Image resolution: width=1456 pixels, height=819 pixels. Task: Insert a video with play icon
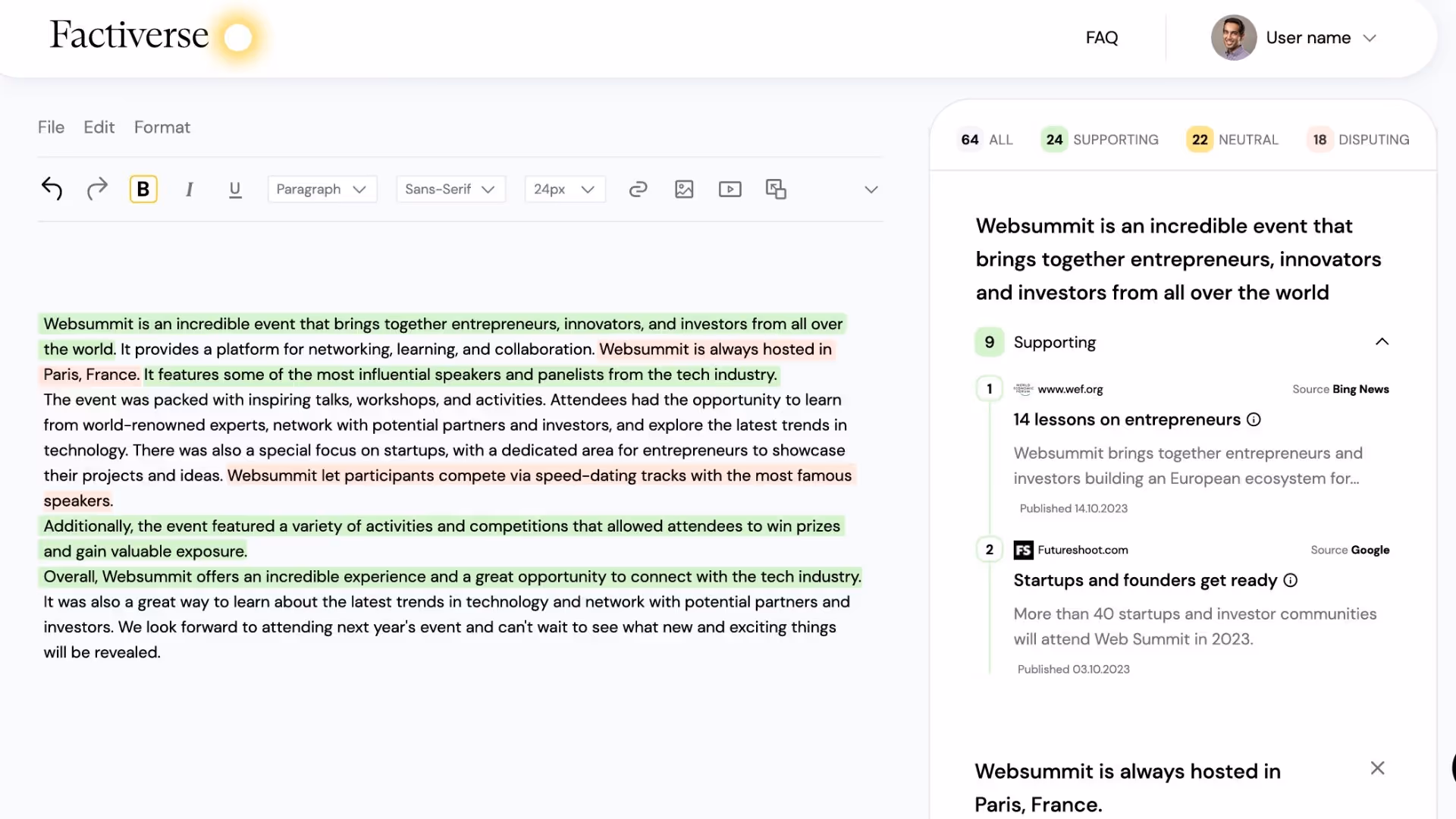730,189
